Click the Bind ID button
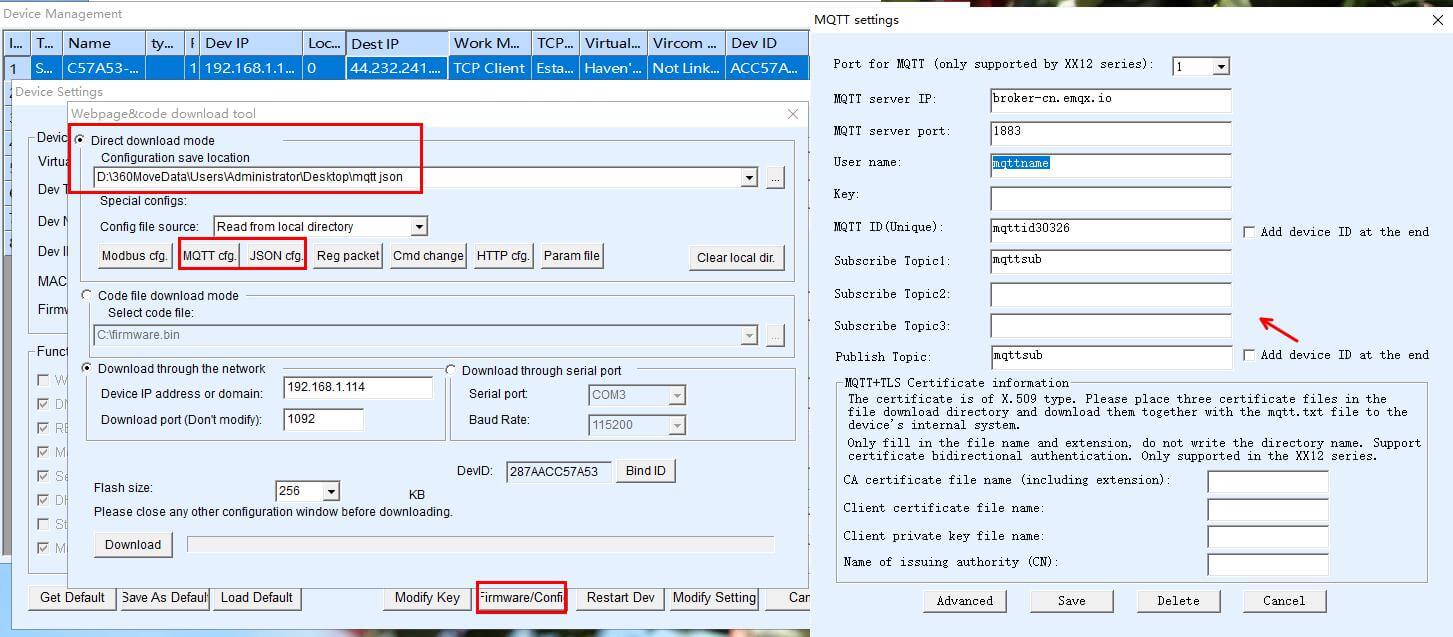The height and width of the screenshot is (637, 1453). click(646, 471)
